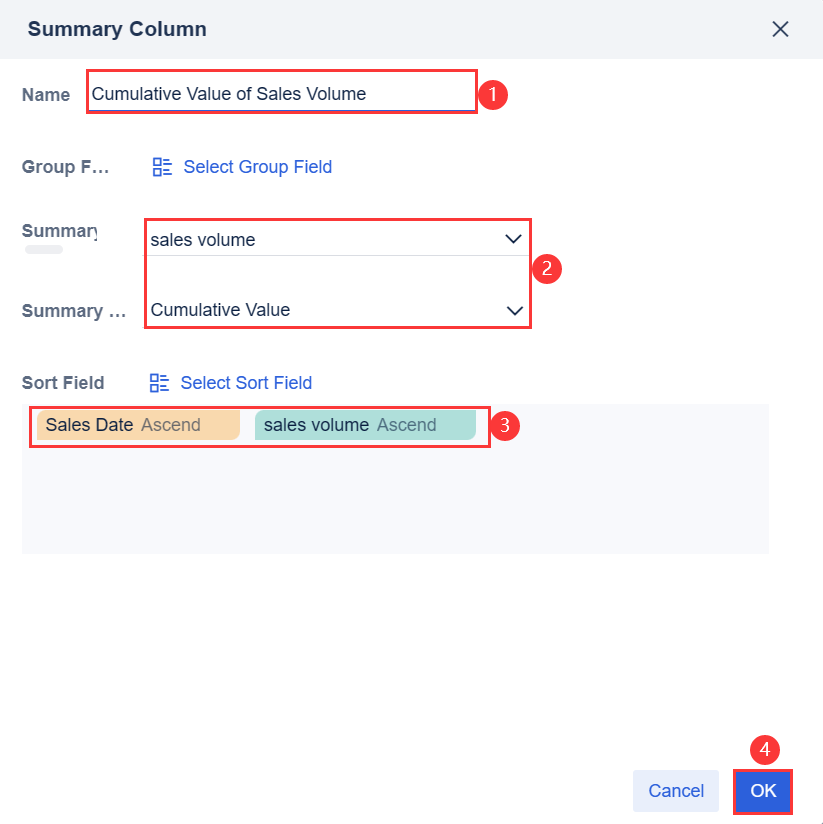Open the summary field dropdown showing sales volume
823x824 pixels.
(330, 239)
